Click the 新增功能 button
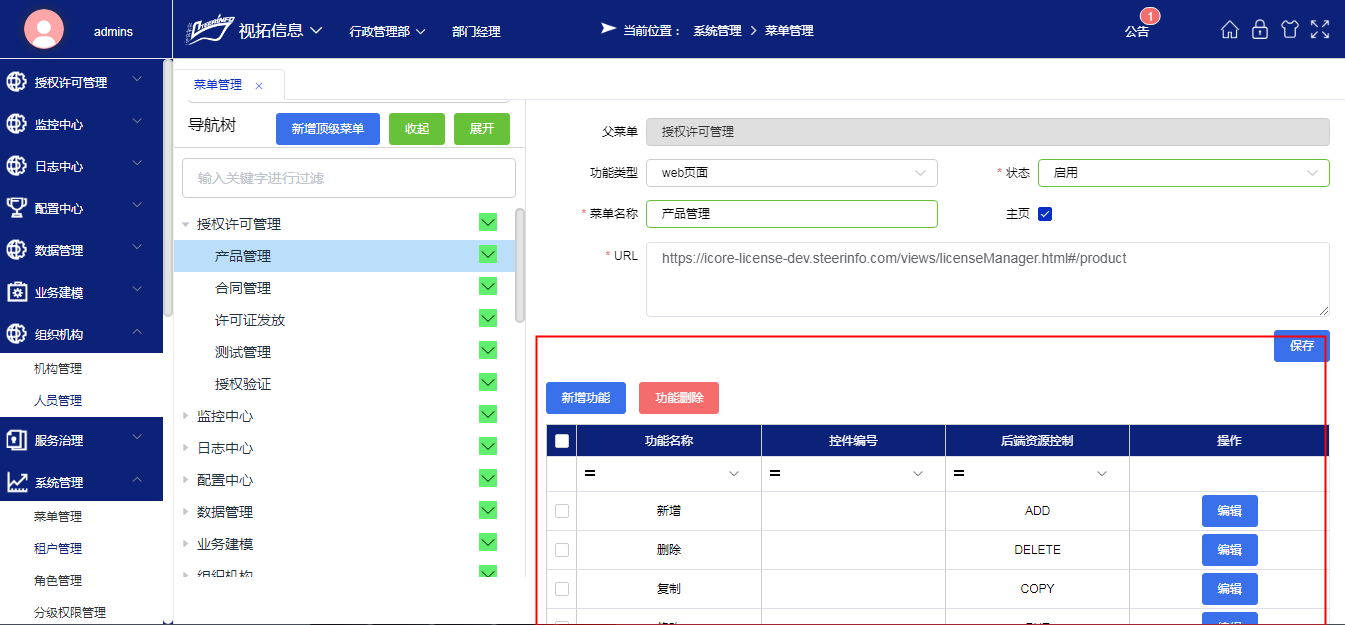Viewport: 1345px width, 625px height. [x=586, y=398]
